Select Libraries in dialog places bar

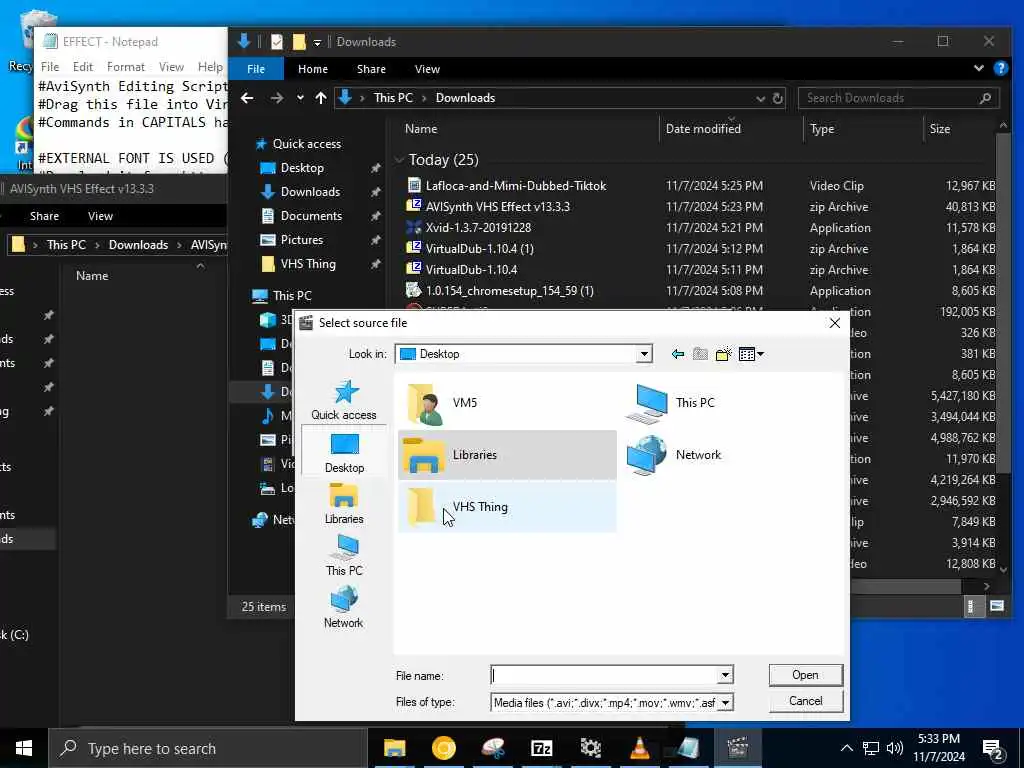coord(344,504)
